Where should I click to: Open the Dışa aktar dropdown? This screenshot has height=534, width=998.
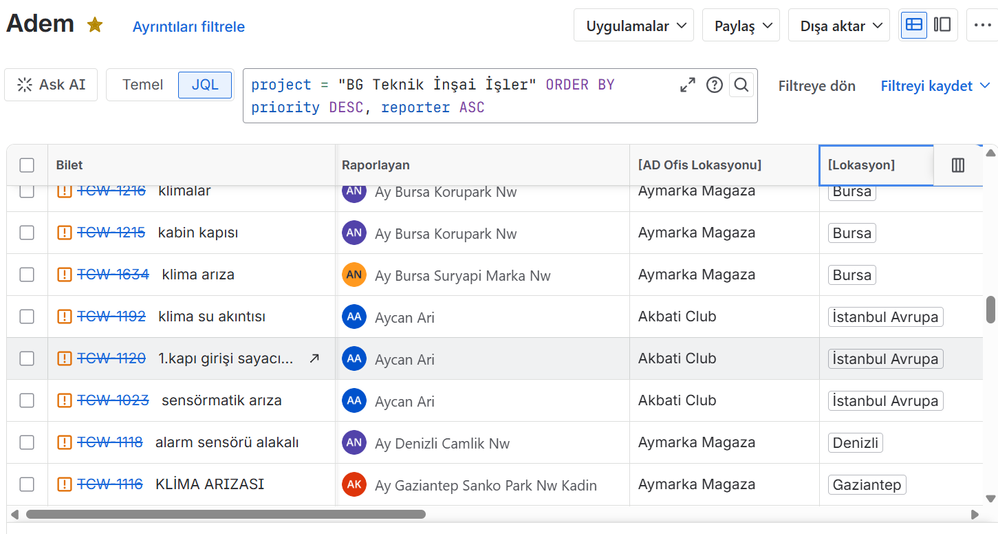coord(839,25)
